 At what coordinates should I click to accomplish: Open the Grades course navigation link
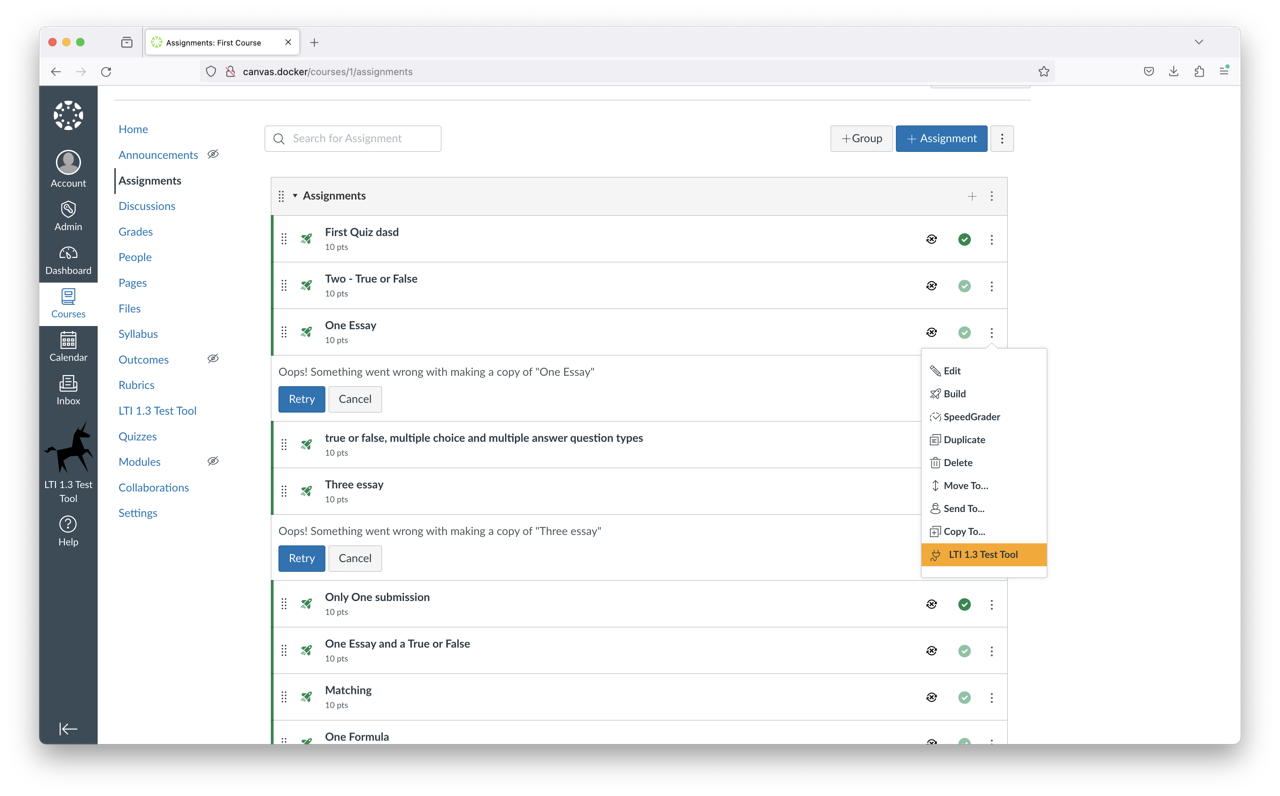(135, 231)
